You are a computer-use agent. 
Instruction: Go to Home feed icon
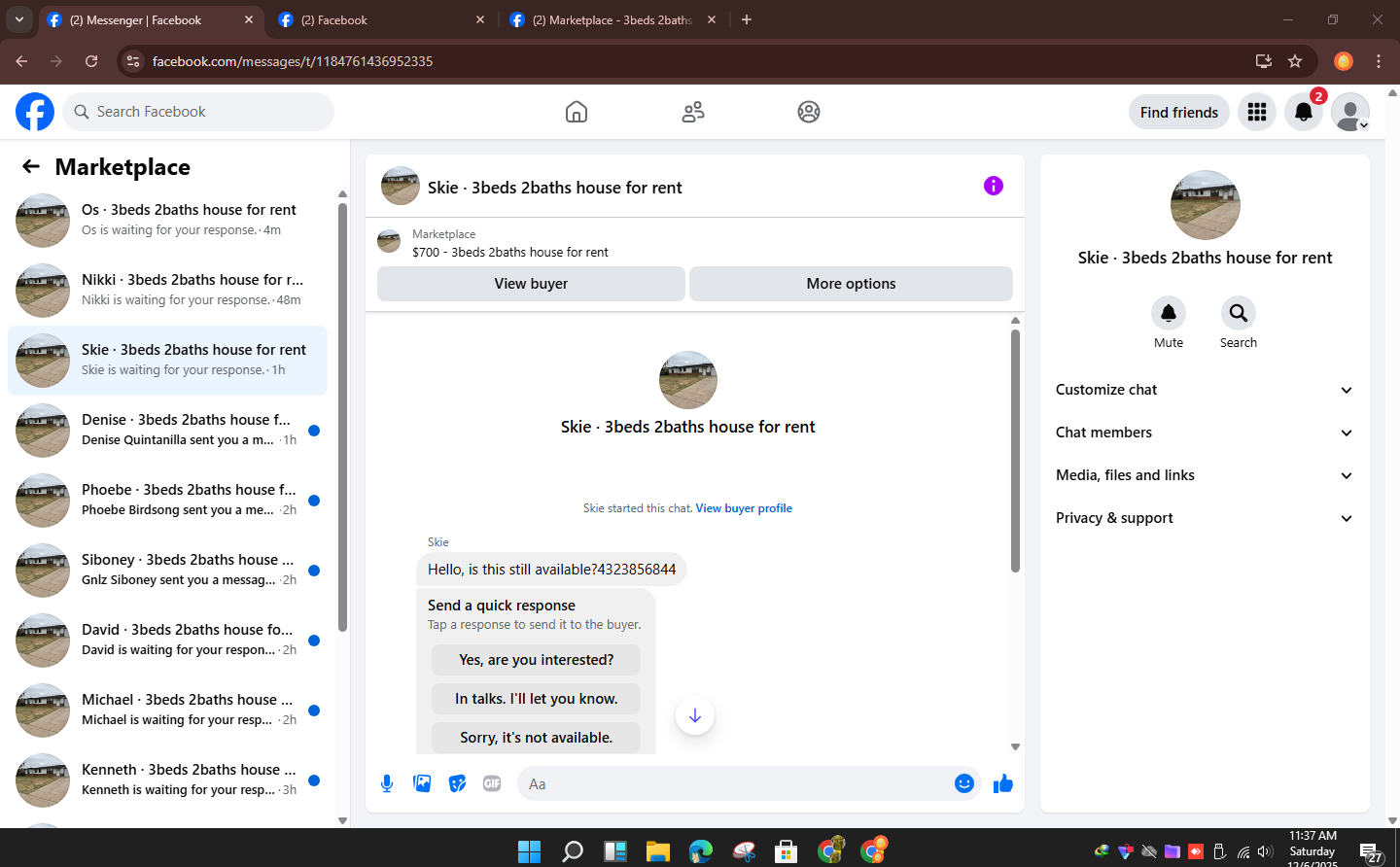577,112
